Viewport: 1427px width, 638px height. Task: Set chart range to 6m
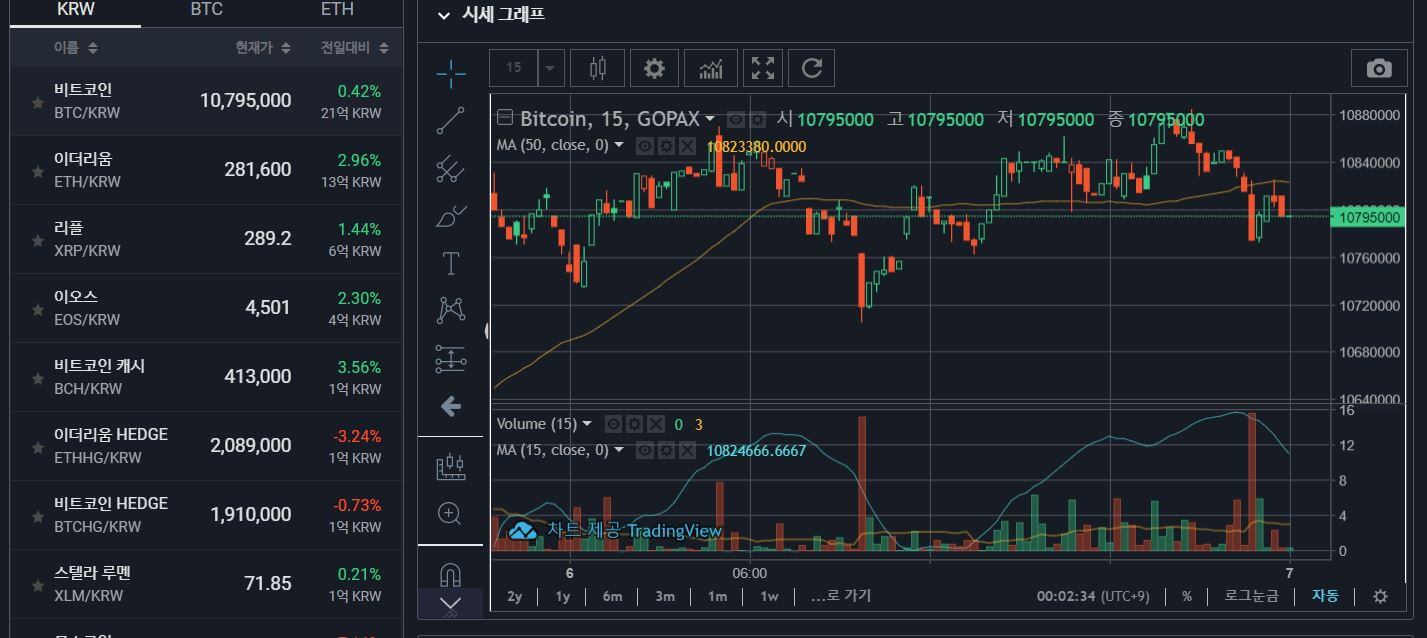(x=612, y=596)
